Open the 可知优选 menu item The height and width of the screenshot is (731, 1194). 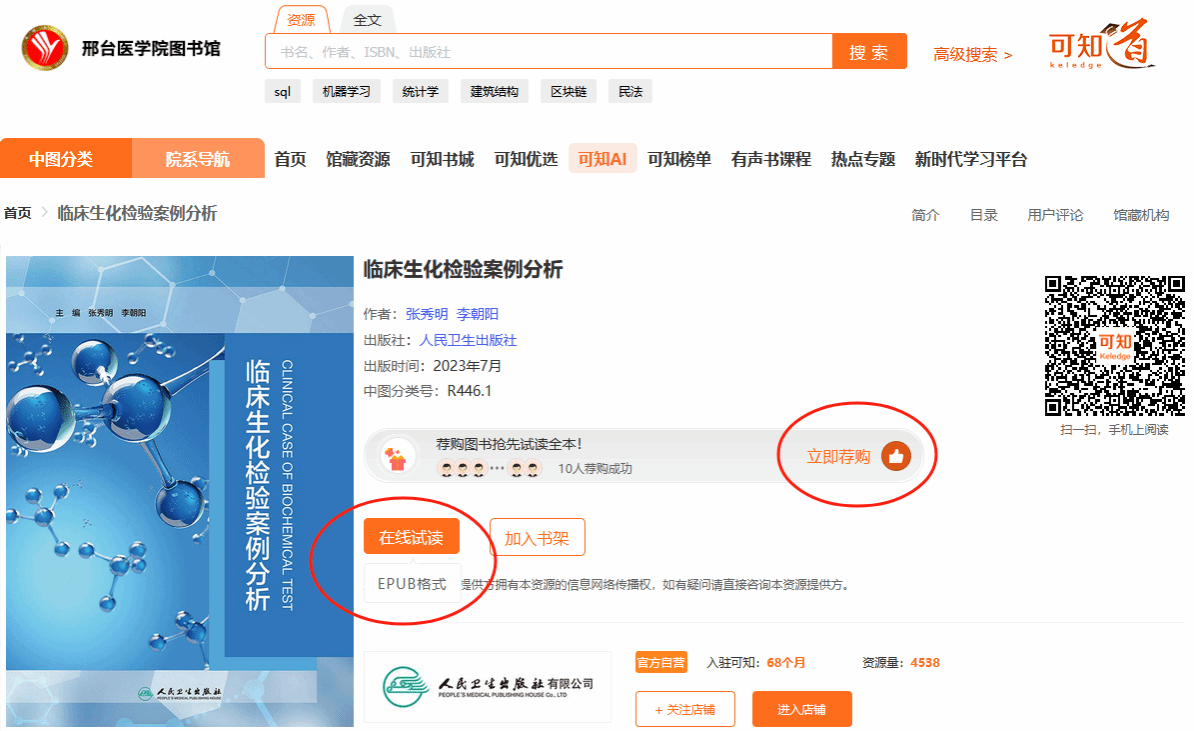(526, 159)
